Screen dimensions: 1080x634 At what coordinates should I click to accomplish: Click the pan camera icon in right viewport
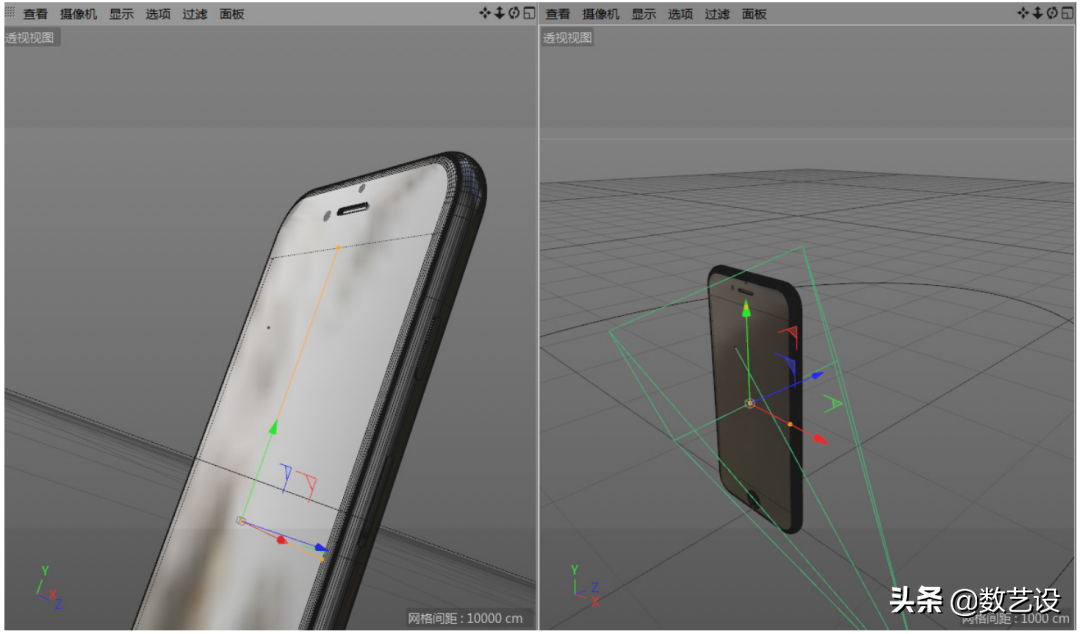pyautogui.click(x=1023, y=13)
